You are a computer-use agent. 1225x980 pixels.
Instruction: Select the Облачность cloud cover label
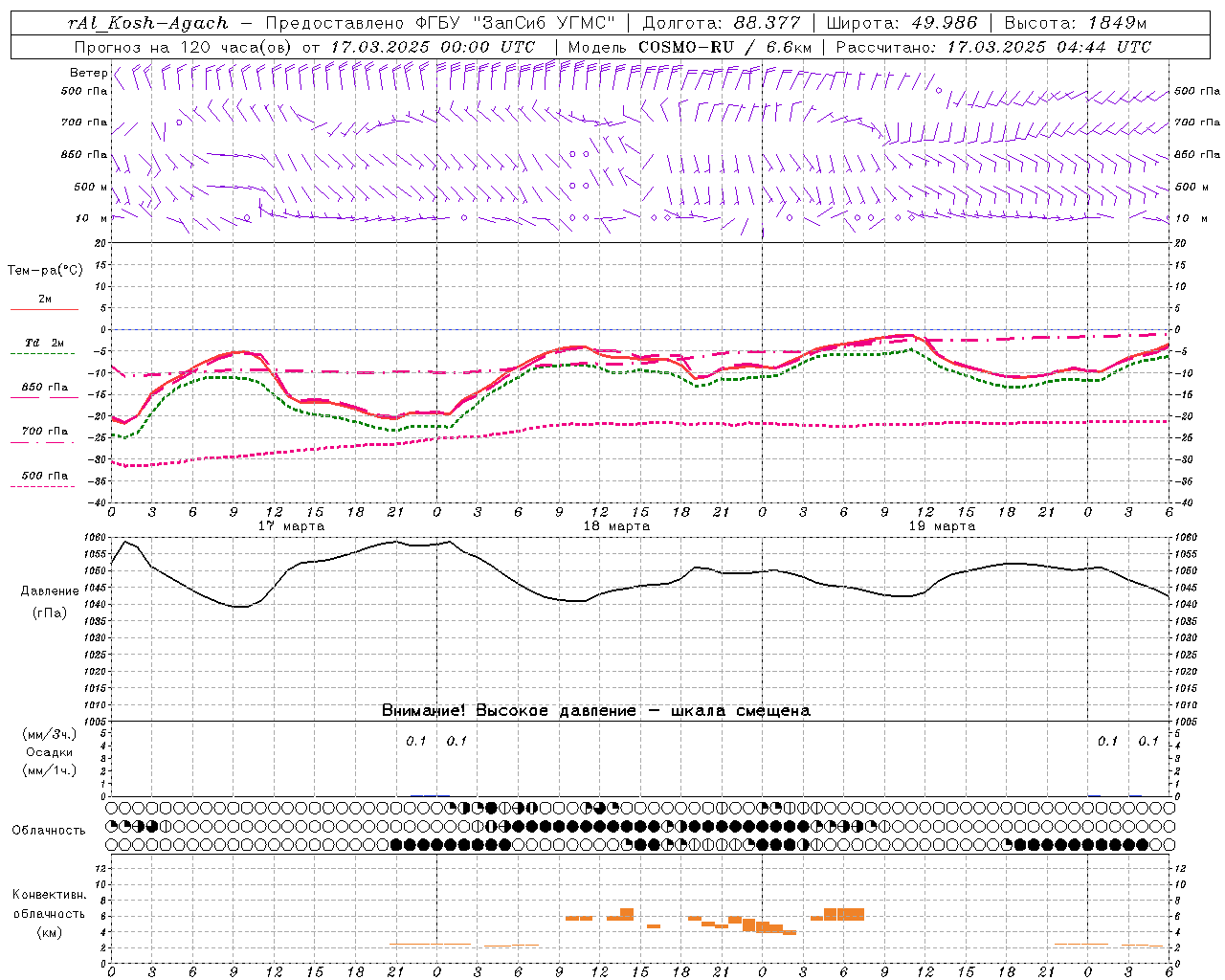pos(49,830)
